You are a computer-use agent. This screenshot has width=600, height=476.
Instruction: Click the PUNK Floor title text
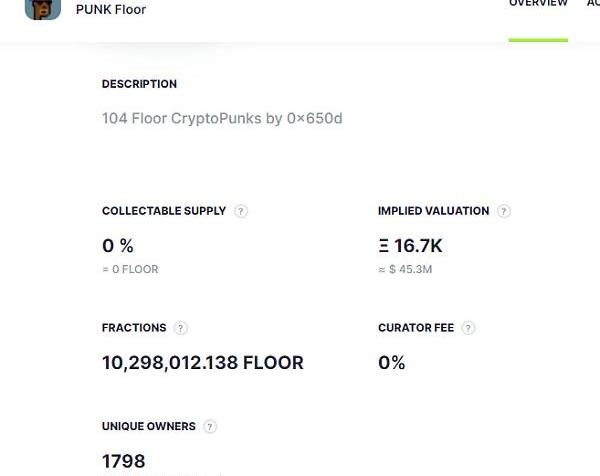coord(111,10)
